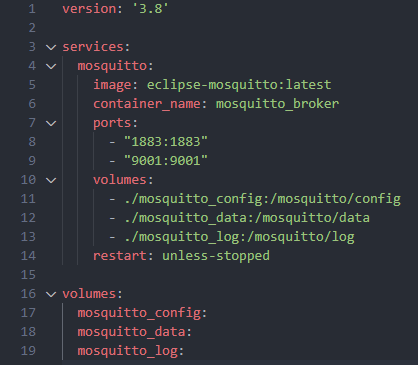Fold the line 10 volumes chevron
Viewport: 418px width, 365px height.
51,180
